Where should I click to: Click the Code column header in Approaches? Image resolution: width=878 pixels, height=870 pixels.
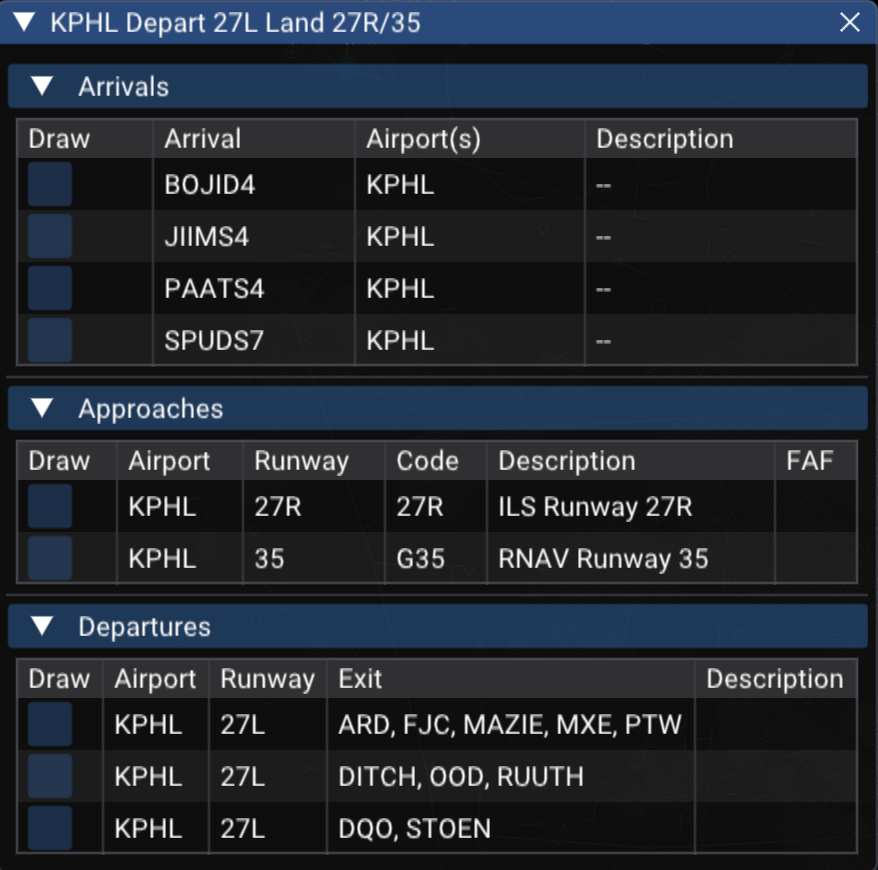click(x=427, y=461)
